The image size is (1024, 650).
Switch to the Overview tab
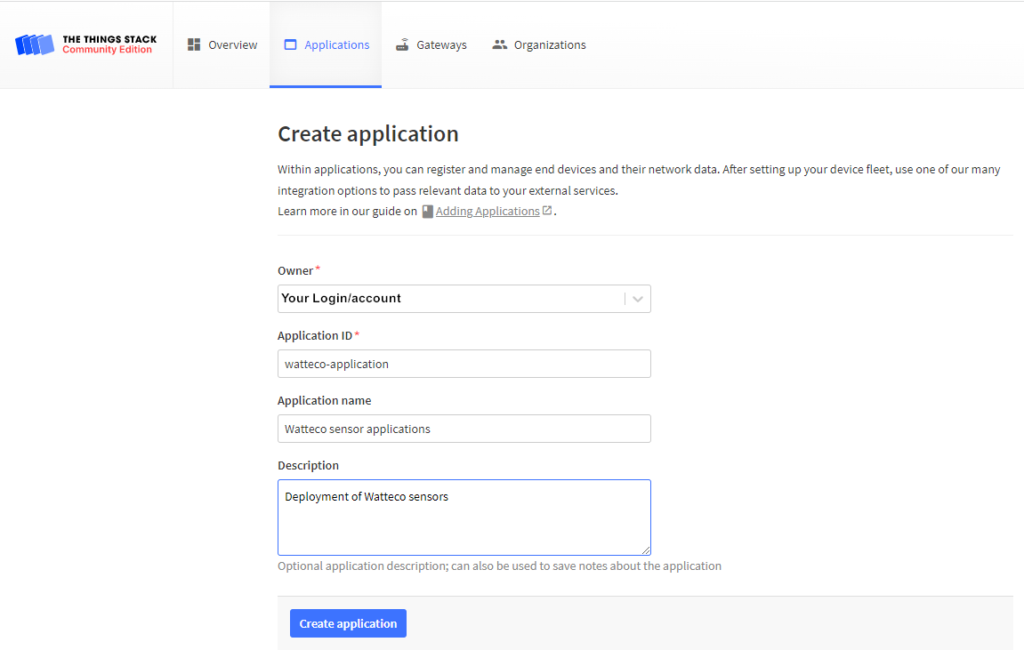point(232,45)
